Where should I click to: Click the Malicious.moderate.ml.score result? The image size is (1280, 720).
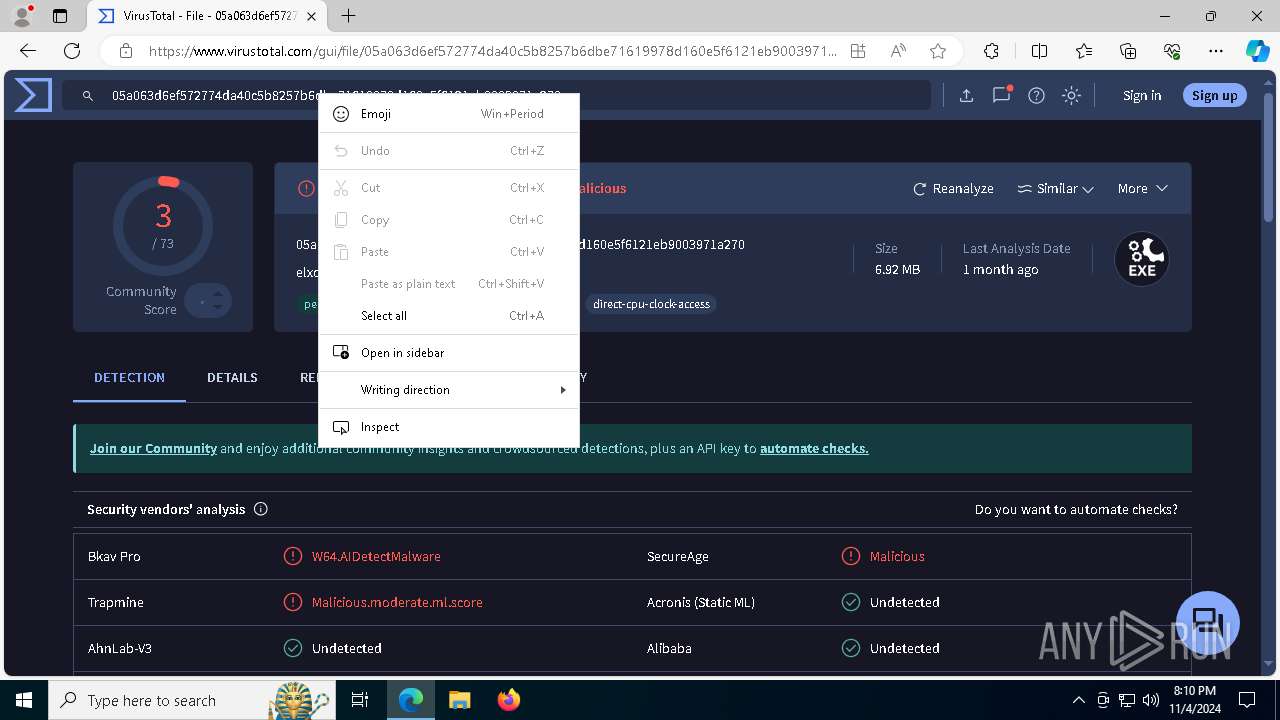click(397, 602)
